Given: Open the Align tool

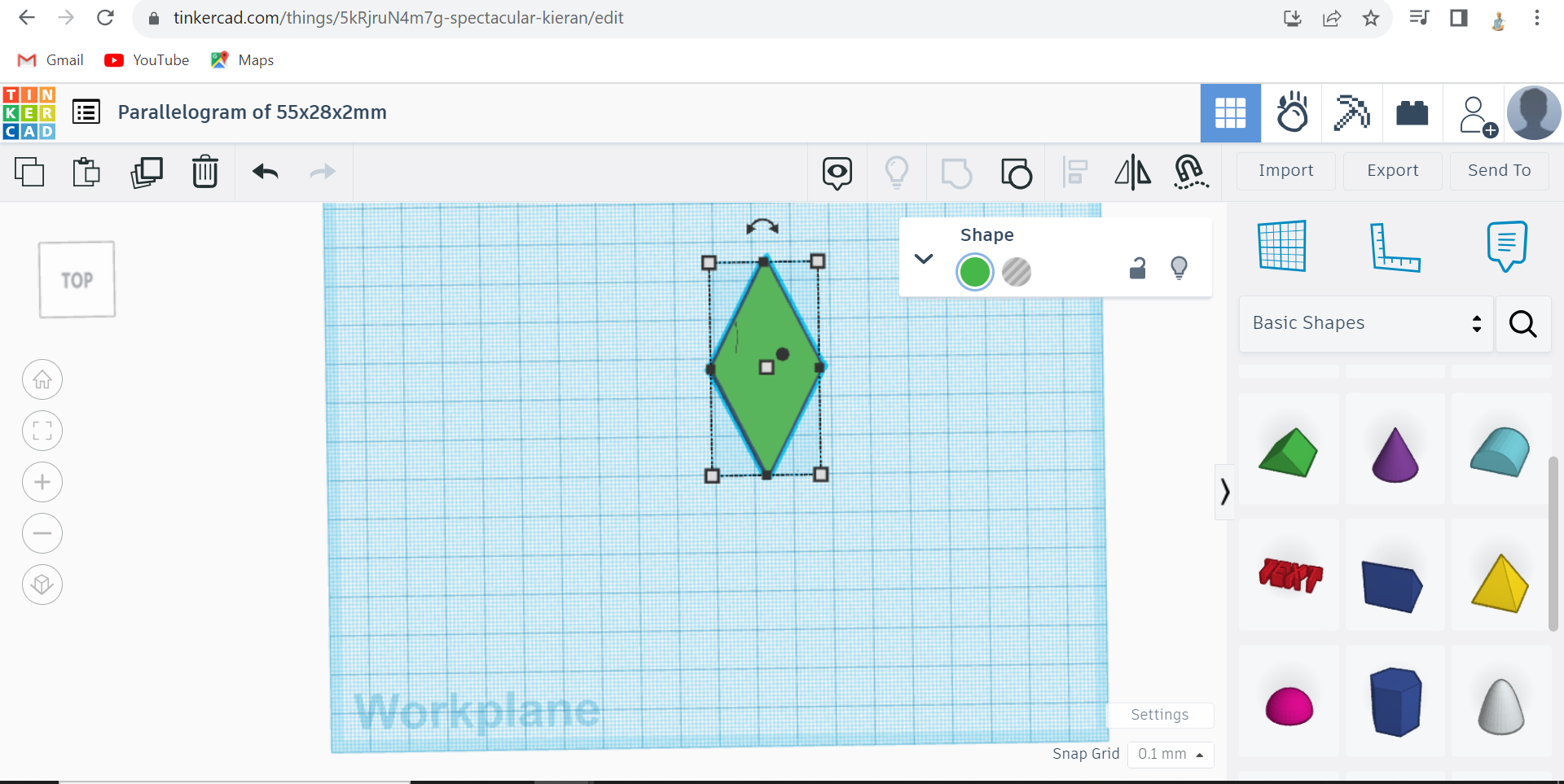Looking at the screenshot, I should 1075,172.
